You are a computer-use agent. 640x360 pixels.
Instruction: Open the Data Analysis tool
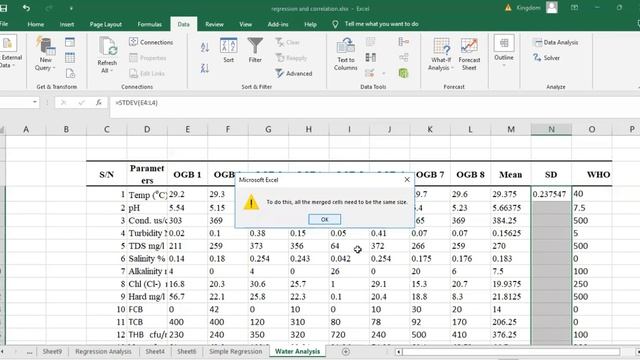point(556,42)
